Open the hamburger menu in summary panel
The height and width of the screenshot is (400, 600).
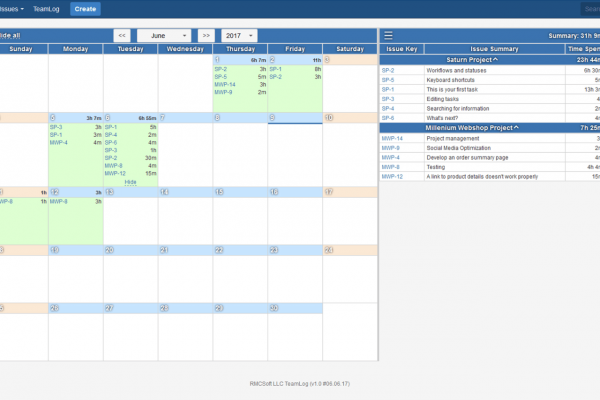388,36
